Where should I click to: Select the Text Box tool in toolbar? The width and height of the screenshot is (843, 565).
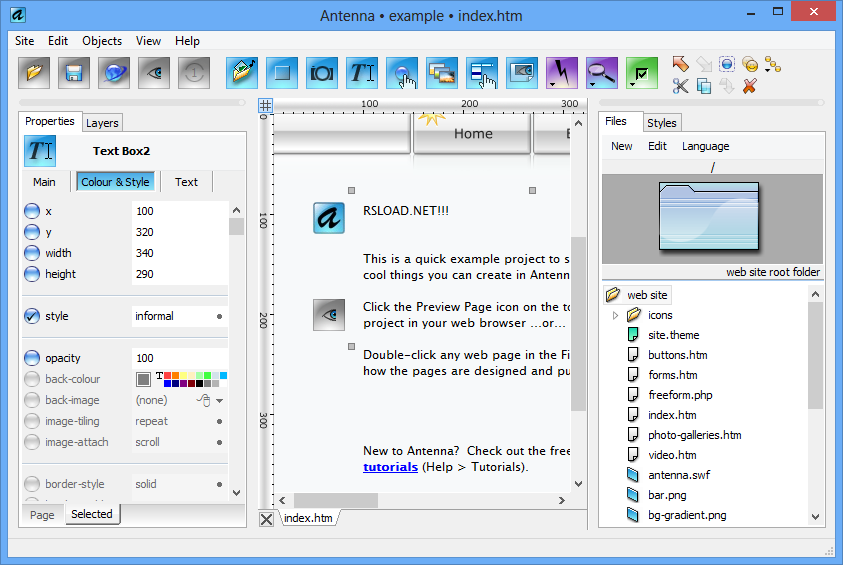coord(362,73)
